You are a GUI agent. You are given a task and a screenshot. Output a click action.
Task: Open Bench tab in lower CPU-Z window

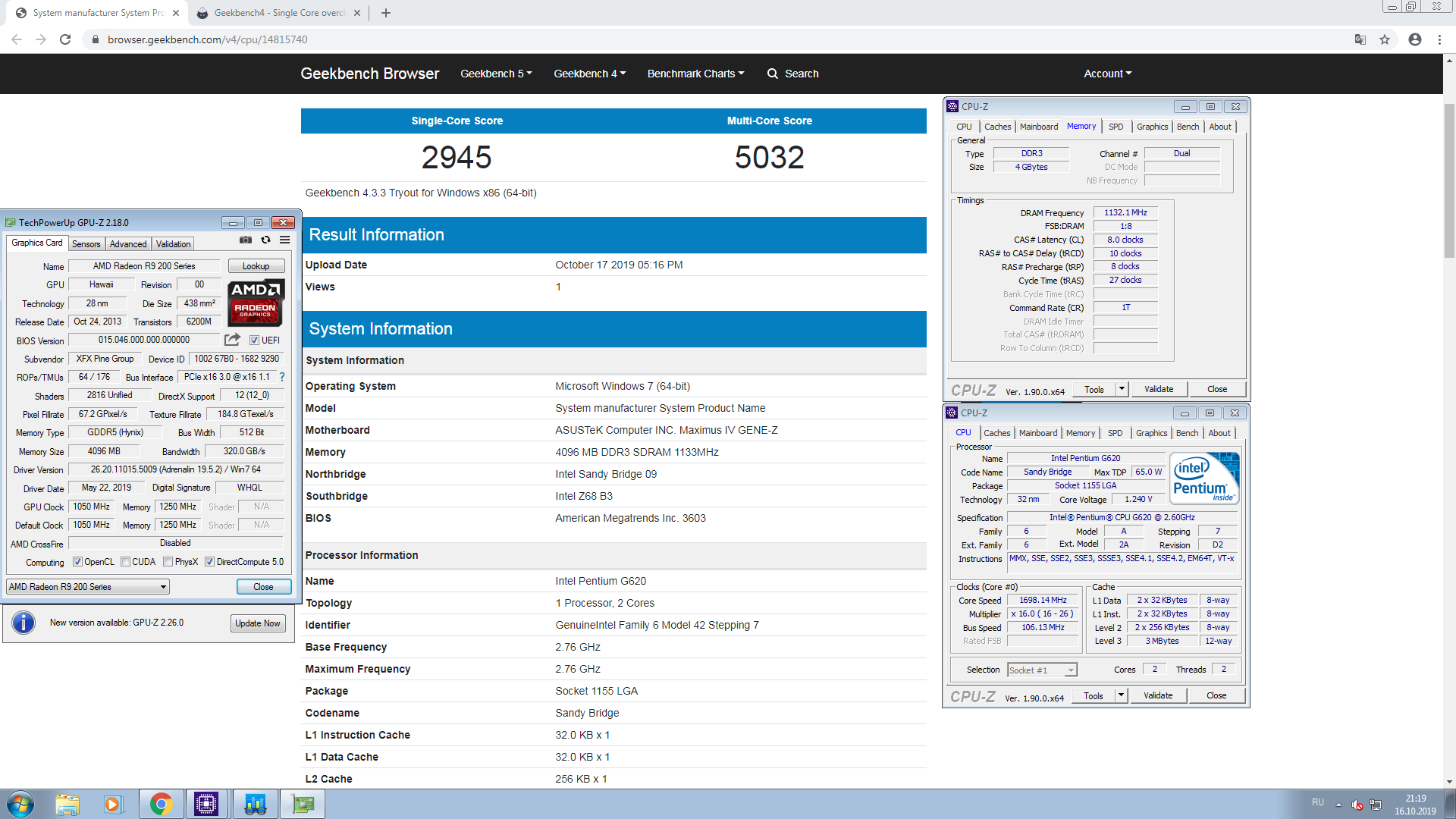pos(1188,433)
